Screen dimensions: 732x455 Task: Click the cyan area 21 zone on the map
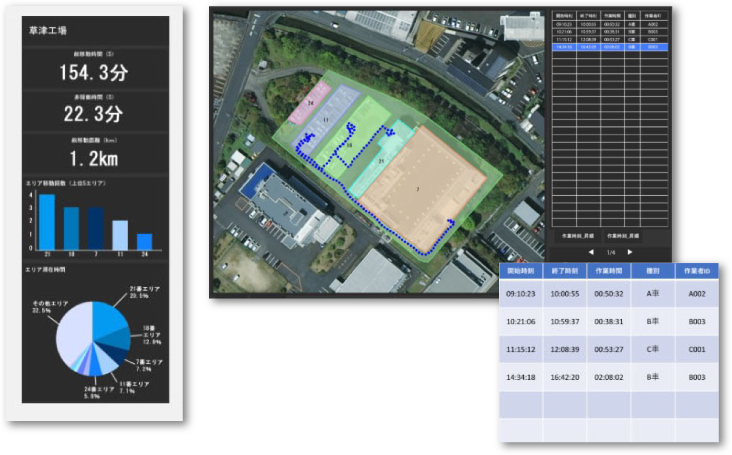tap(382, 160)
